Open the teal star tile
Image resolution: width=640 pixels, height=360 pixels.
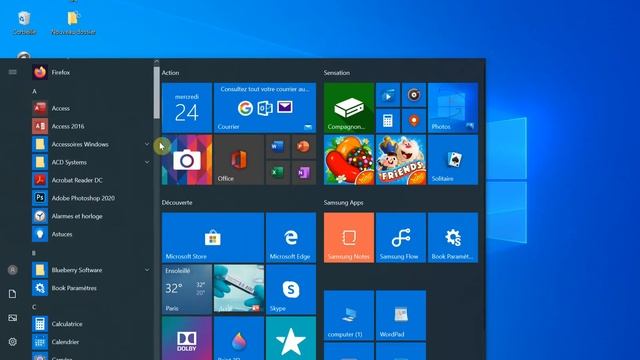pyautogui.click(x=291, y=338)
